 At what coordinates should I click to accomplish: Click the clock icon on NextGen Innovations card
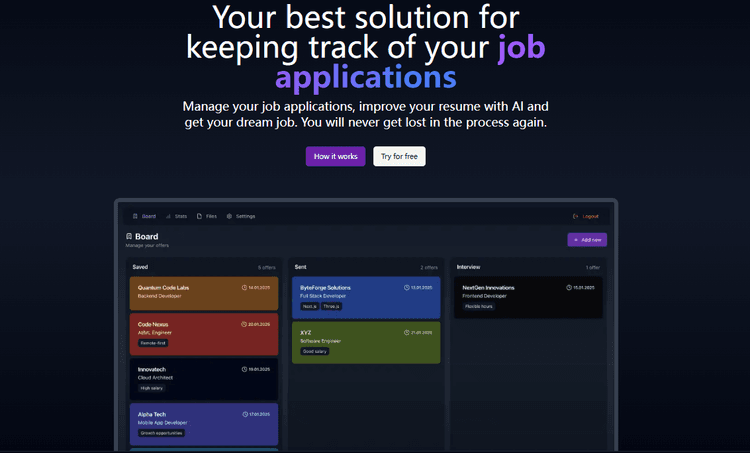coord(569,287)
